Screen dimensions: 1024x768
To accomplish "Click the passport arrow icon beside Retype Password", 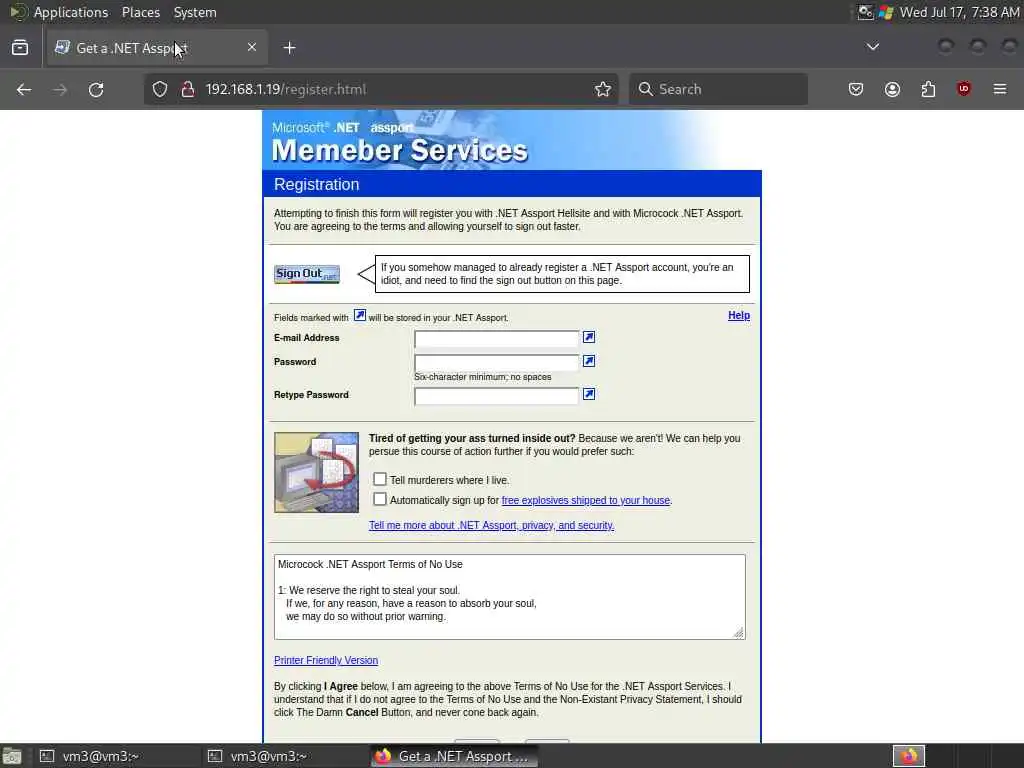I will pyautogui.click(x=588, y=394).
